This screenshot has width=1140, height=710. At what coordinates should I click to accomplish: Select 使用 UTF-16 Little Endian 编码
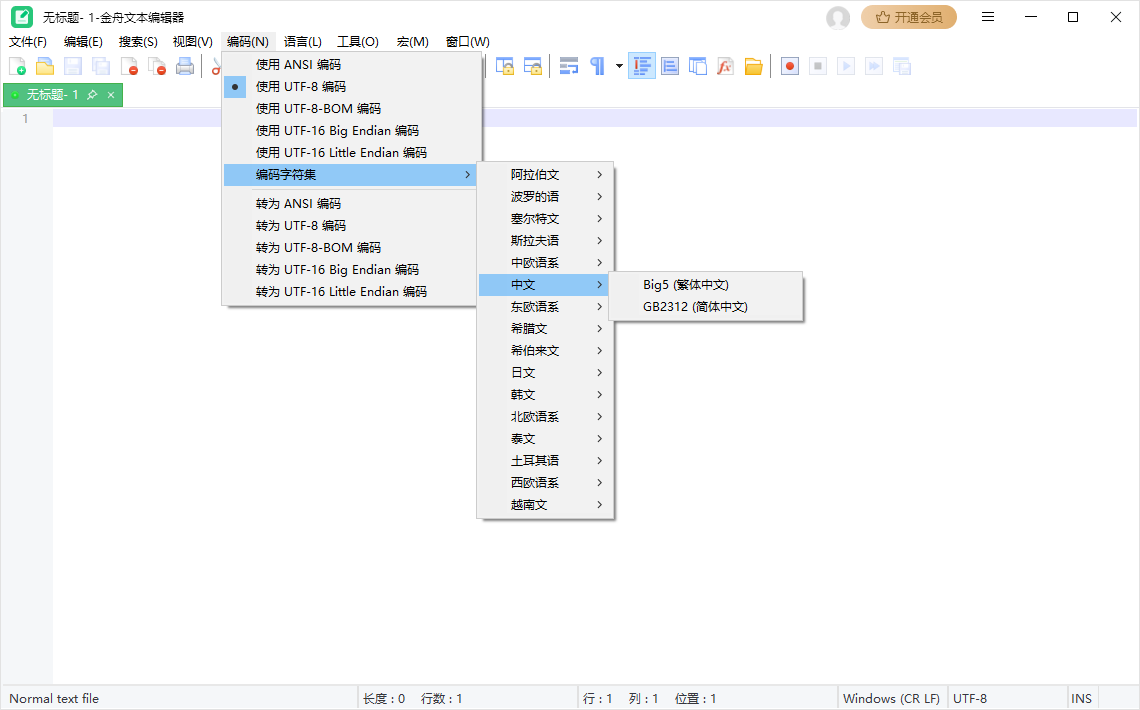[x=350, y=153]
